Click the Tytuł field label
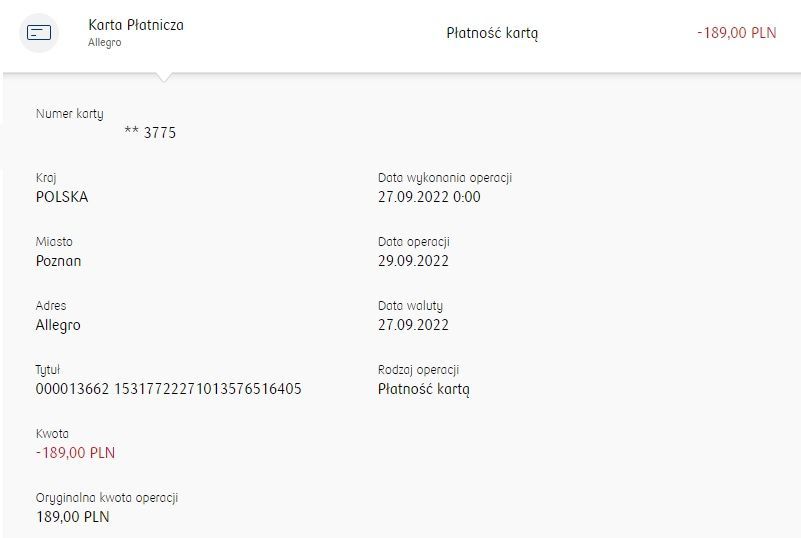This screenshot has width=801, height=538. (x=48, y=370)
